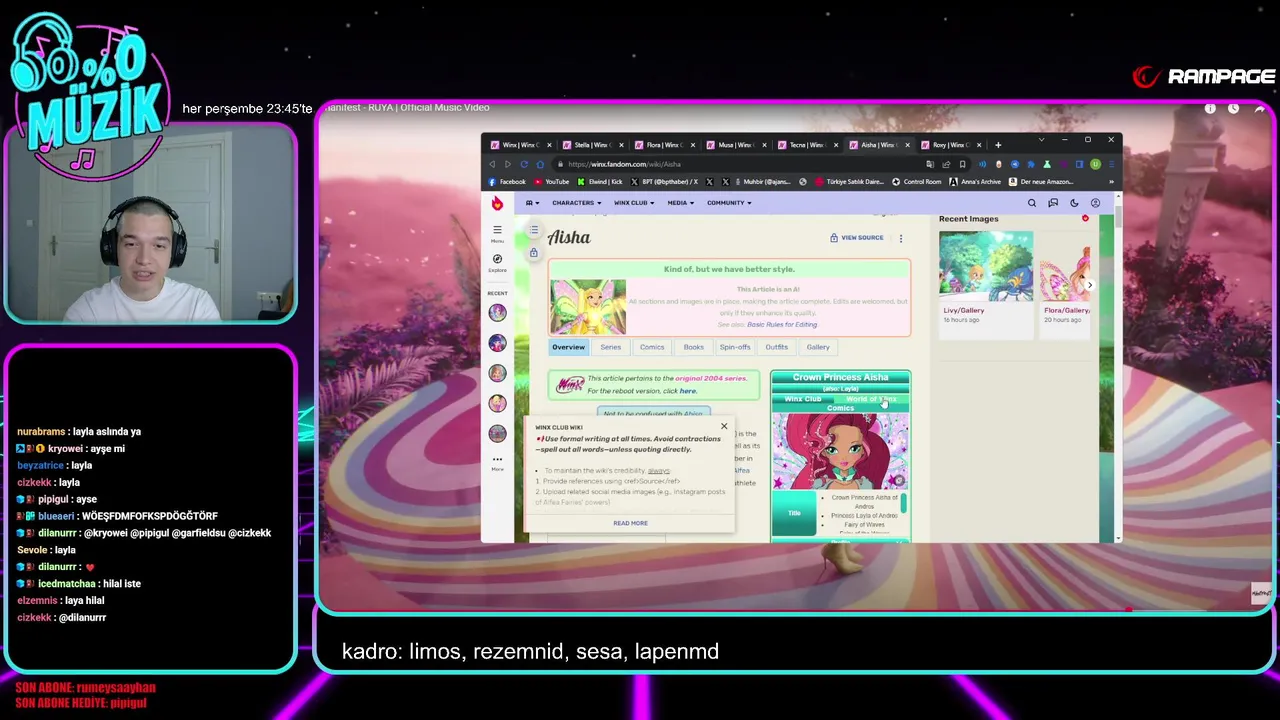The image size is (1280, 720).
Task: Go back with browser back arrow
Action: coord(492,164)
